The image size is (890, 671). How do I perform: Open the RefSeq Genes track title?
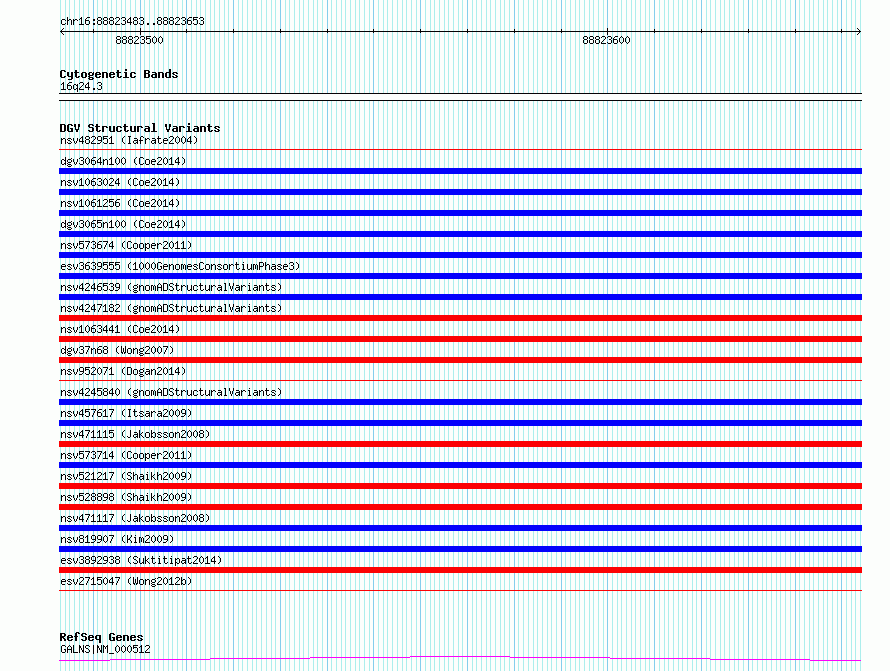101,637
